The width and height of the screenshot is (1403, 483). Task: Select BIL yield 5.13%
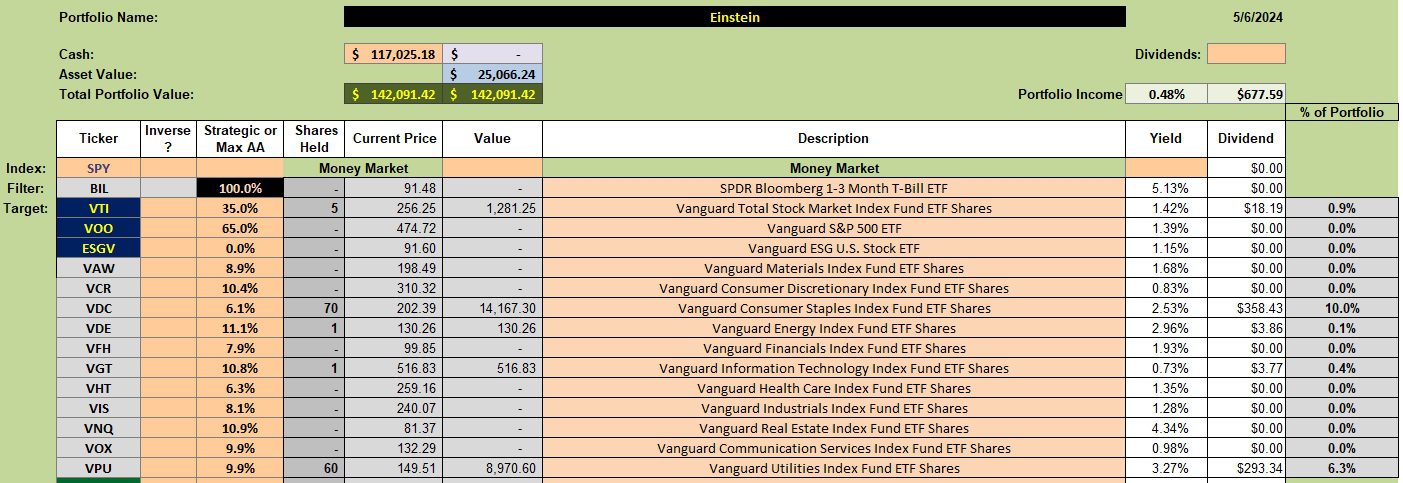point(1166,188)
